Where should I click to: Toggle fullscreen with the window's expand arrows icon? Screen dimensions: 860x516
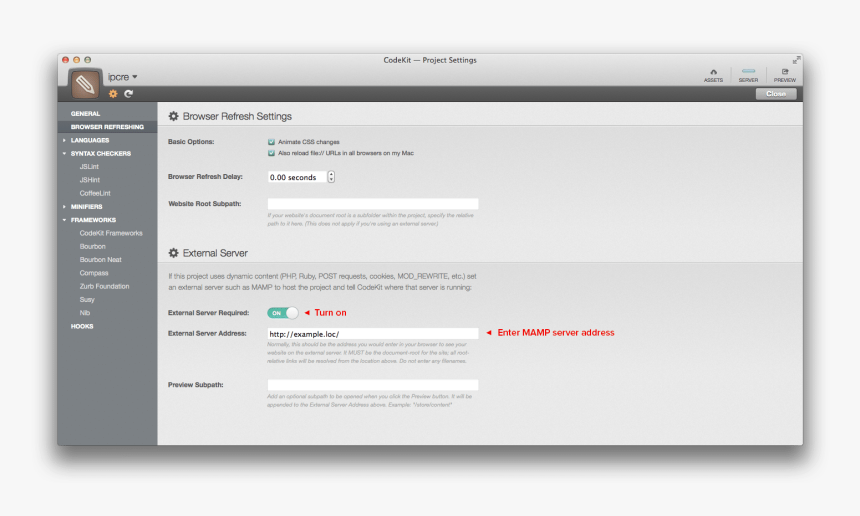tap(796, 60)
